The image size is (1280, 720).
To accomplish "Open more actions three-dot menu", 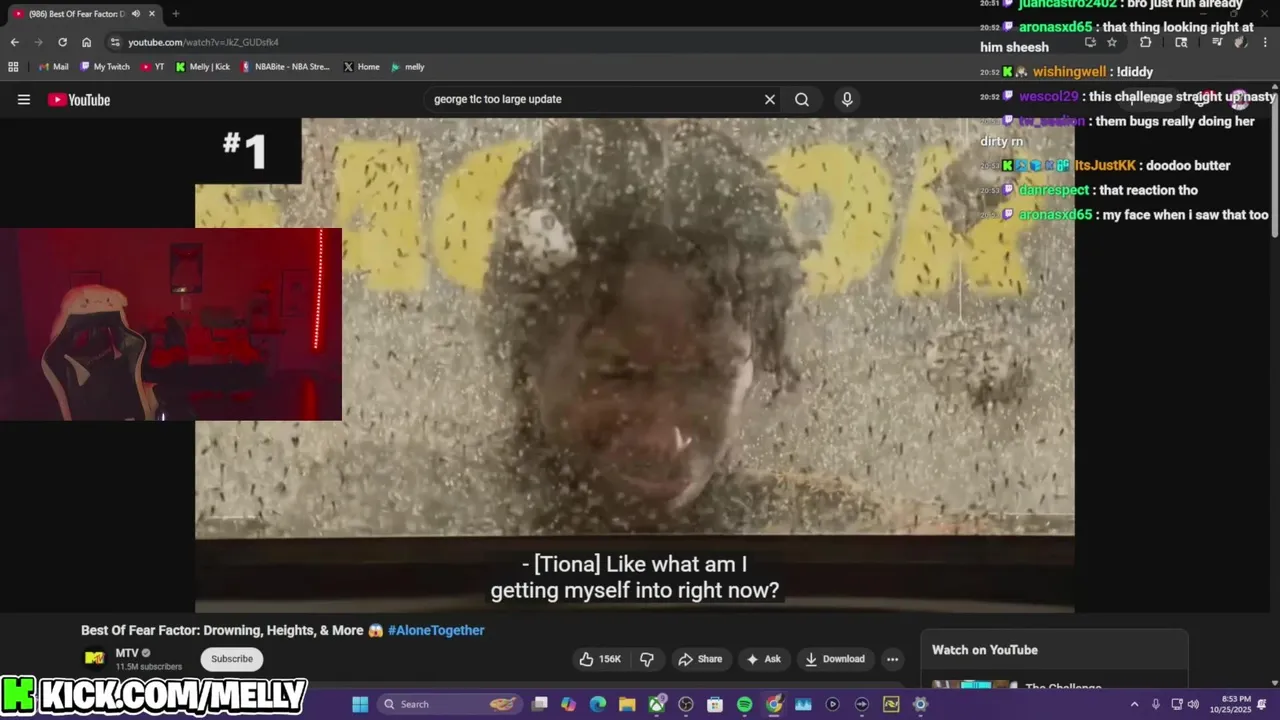I will 892,659.
